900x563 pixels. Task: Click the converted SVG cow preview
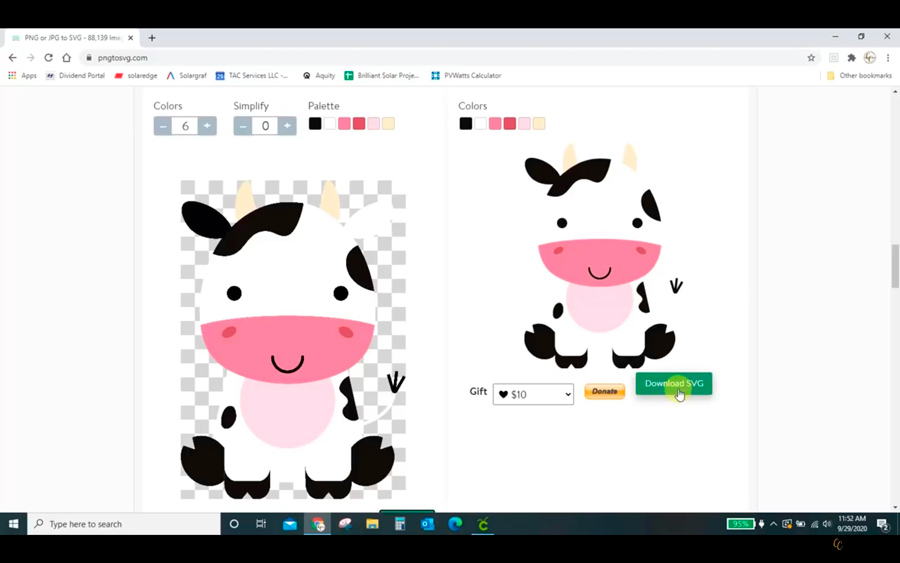pyautogui.click(x=600, y=255)
